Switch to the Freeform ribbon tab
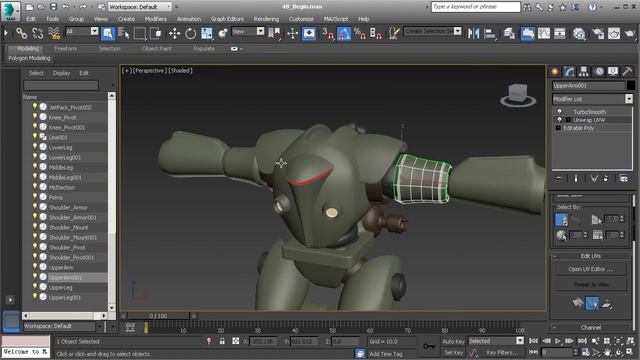The width and height of the screenshot is (640, 360). coord(65,48)
